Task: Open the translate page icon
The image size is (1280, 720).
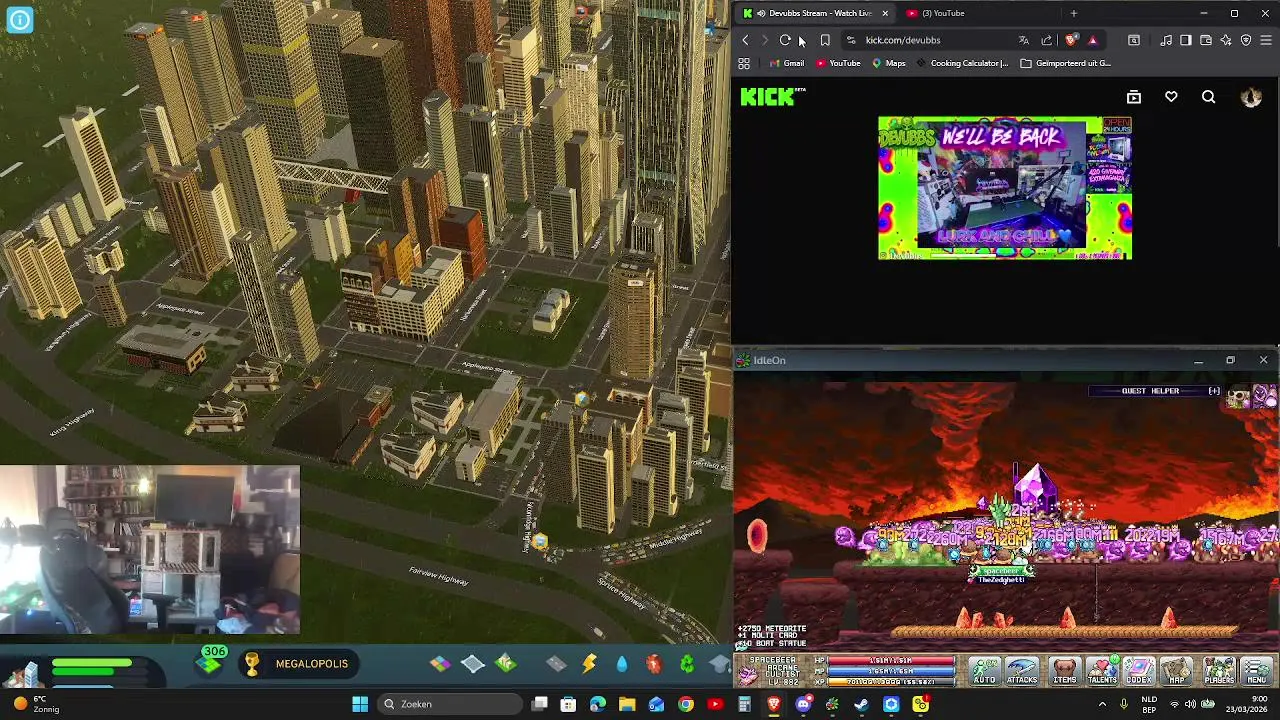Action: (1023, 40)
